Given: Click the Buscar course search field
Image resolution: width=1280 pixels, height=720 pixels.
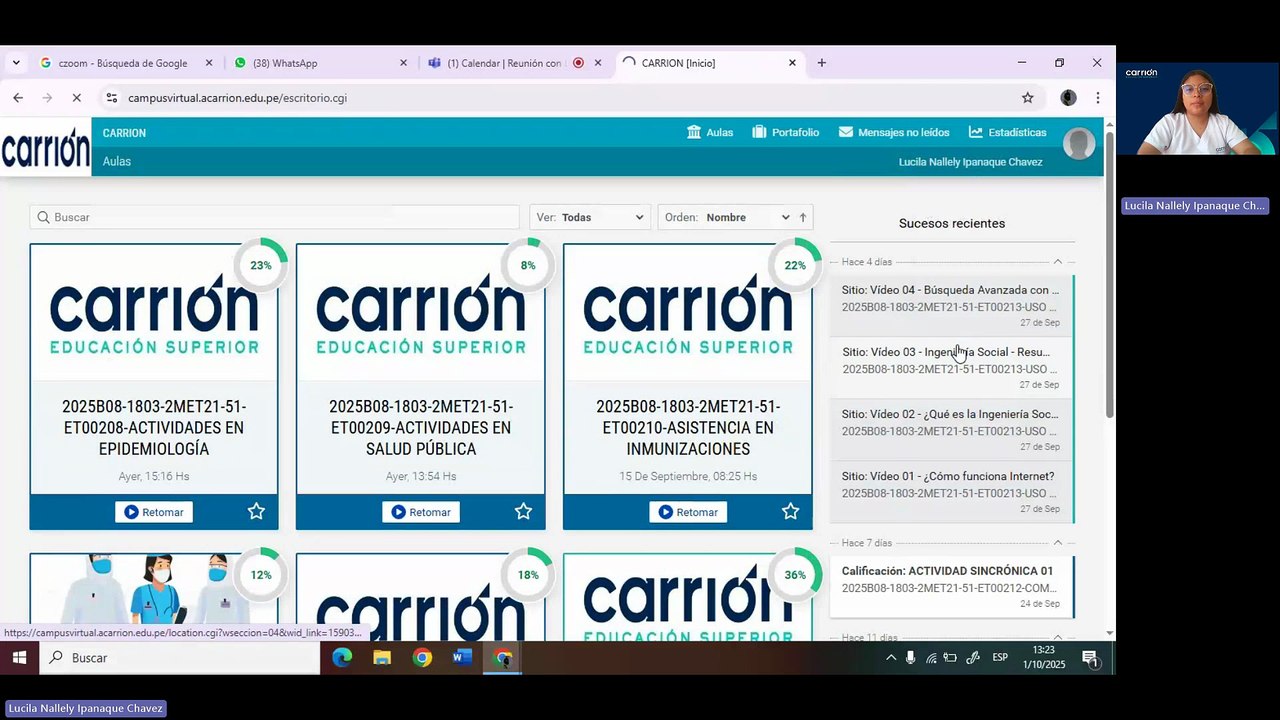Looking at the screenshot, I should click(x=275, y=217).
